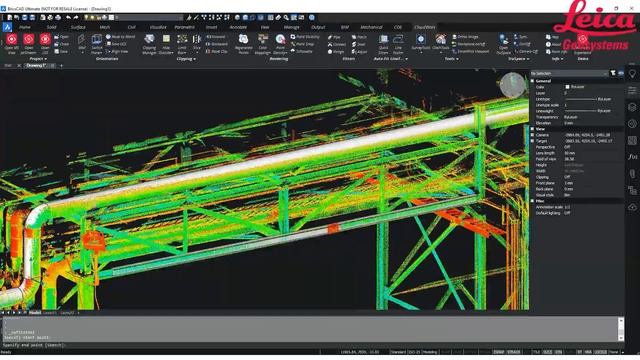The image size is (640, 360).
Task: Select the CloudWorx ribbon tab
Action: pos(425,27)
